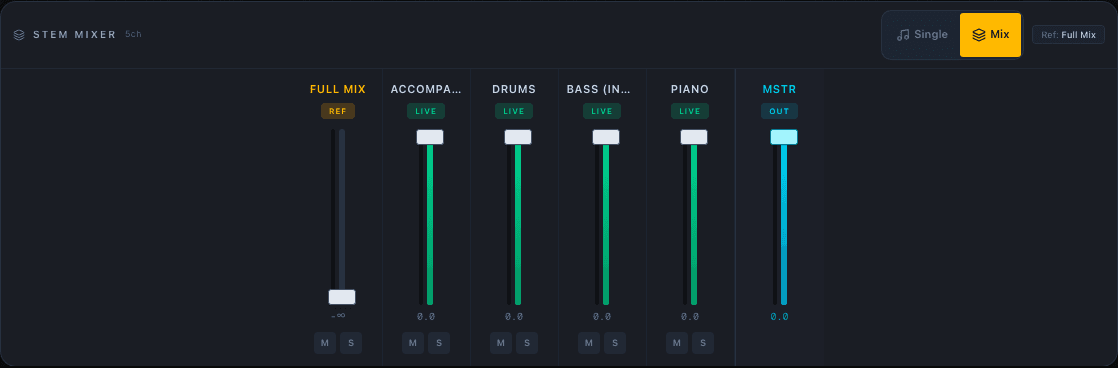Click the MSTR channel label
This screenshot has width=1118, height=368.
[779, 89]
